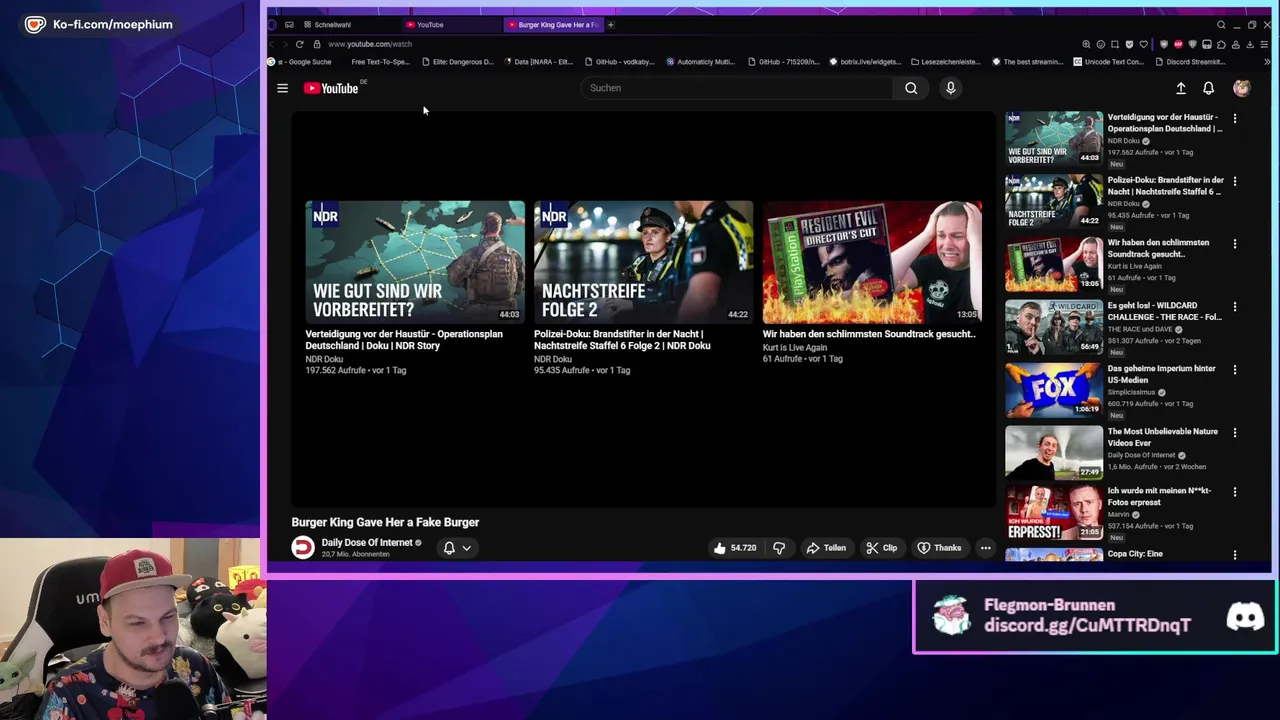Viewport: 1280px width, 720px height.
Task: Open more actions ellipsis below video
Action: point(985,548)
